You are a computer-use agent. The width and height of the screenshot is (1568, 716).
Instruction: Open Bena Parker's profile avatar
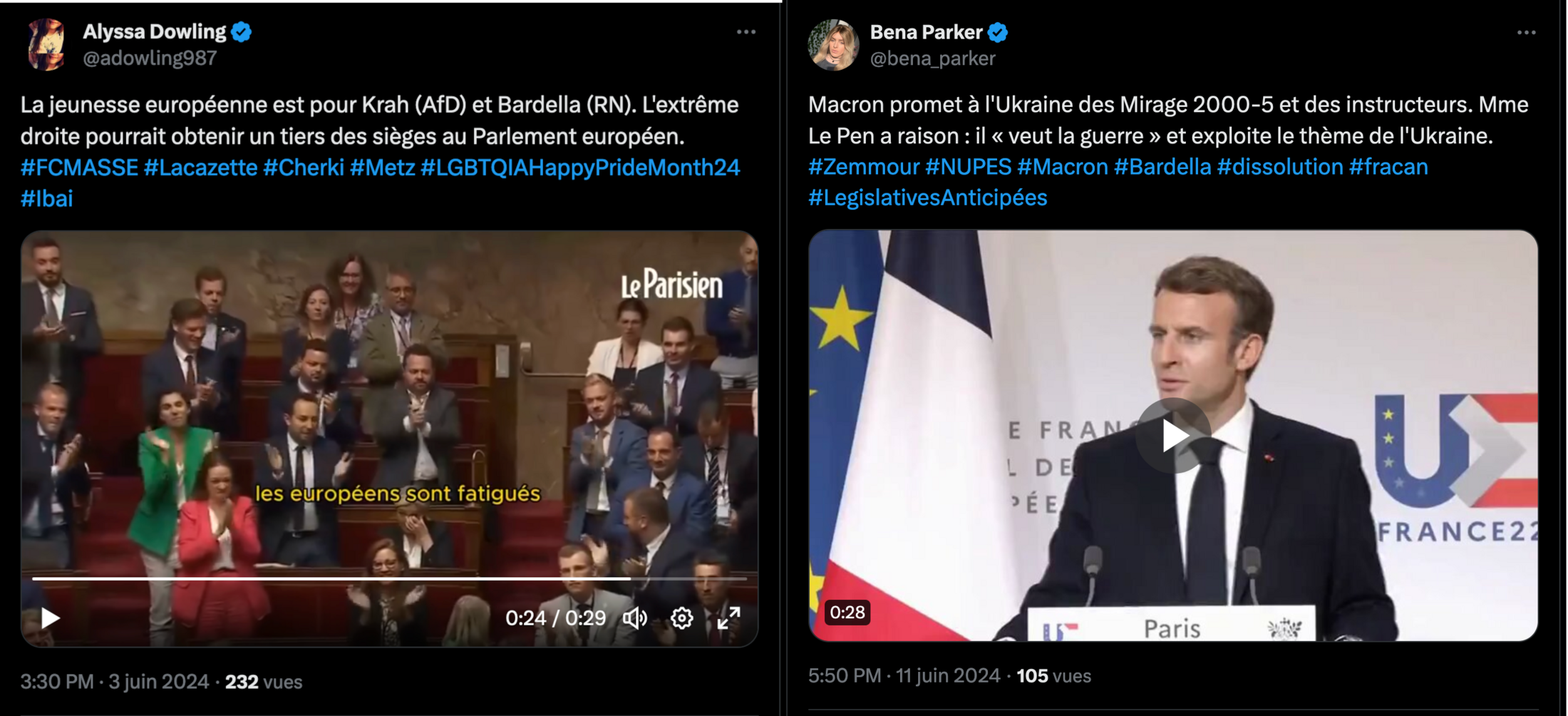833,45
